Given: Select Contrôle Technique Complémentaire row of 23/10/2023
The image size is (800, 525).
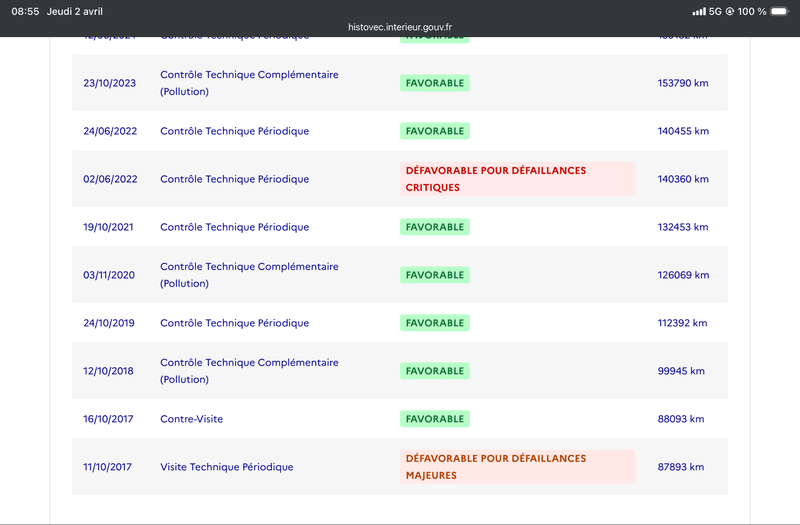Looking at the screenshot, I should point(400,83).
